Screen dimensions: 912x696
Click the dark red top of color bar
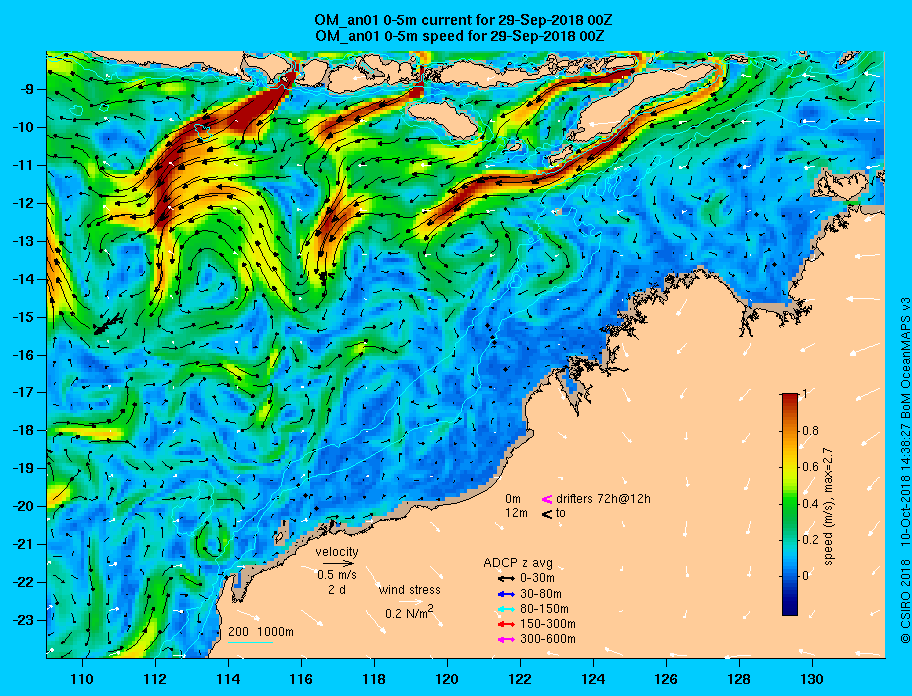790,398
